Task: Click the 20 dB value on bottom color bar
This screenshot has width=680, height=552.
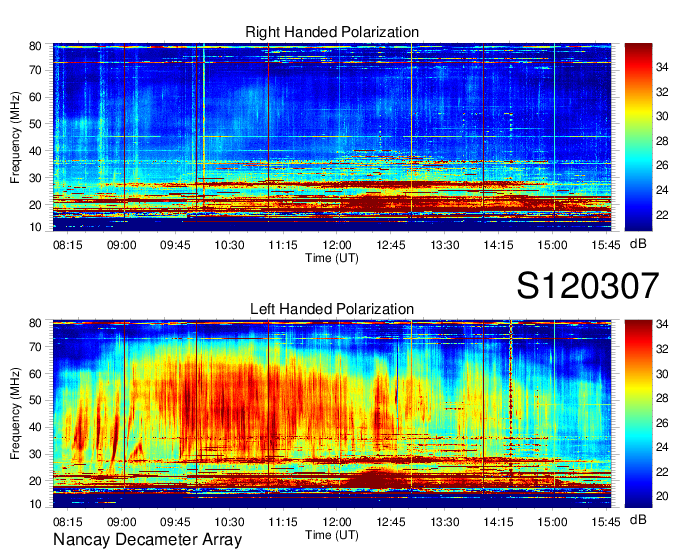Action: (662, 496)
